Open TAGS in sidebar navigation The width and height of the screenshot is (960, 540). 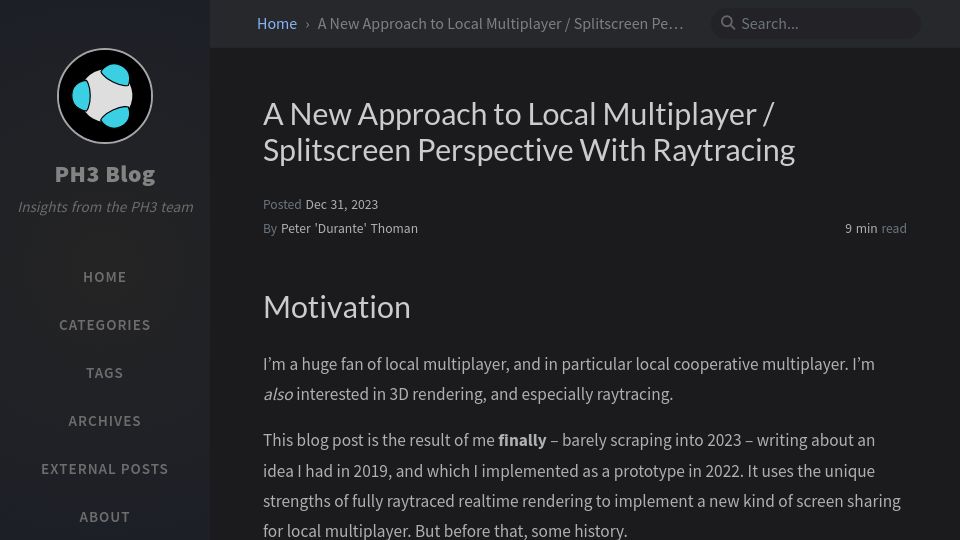click(105, 373)
